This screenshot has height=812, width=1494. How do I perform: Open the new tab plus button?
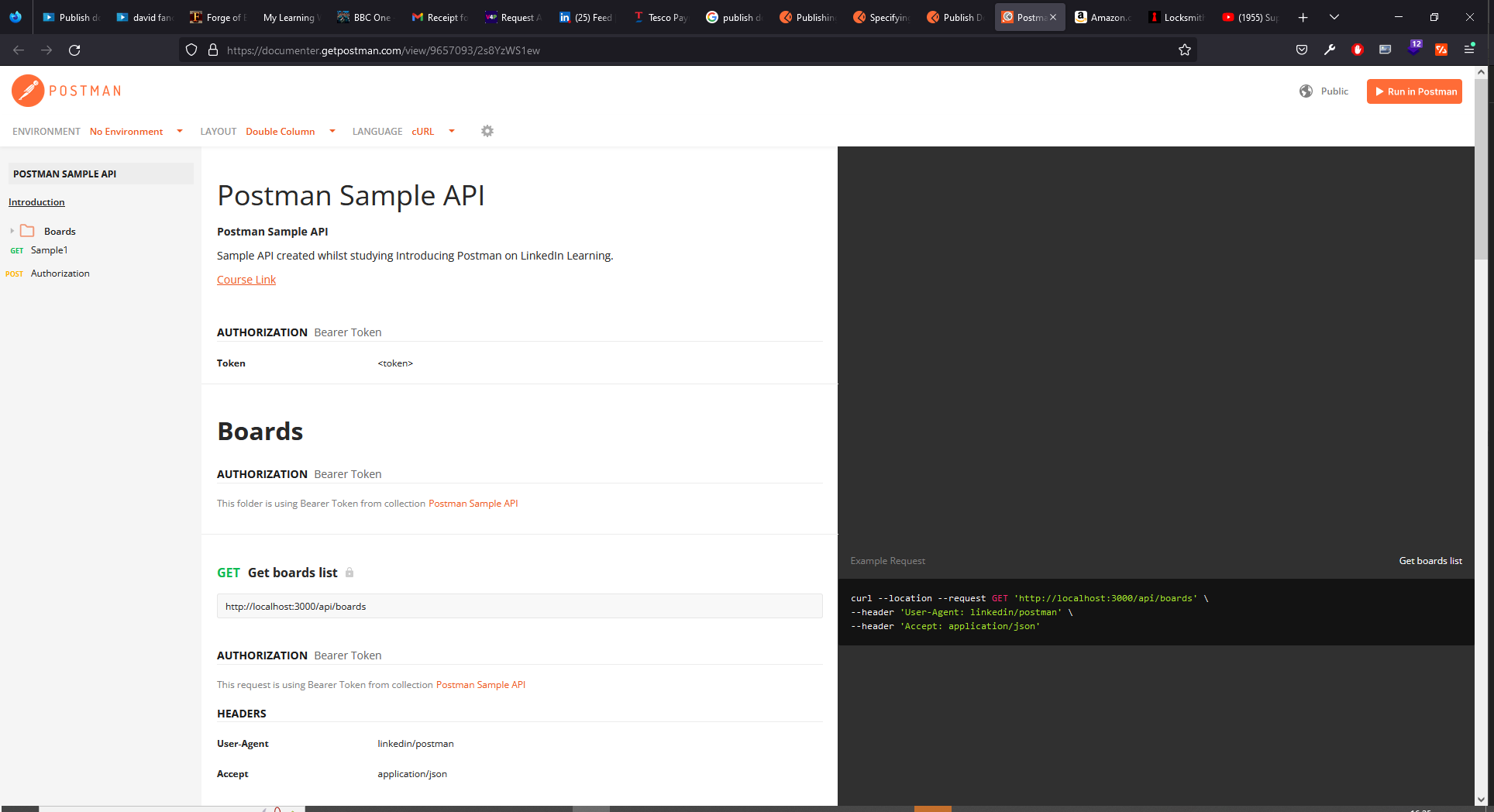(1303, 17)
